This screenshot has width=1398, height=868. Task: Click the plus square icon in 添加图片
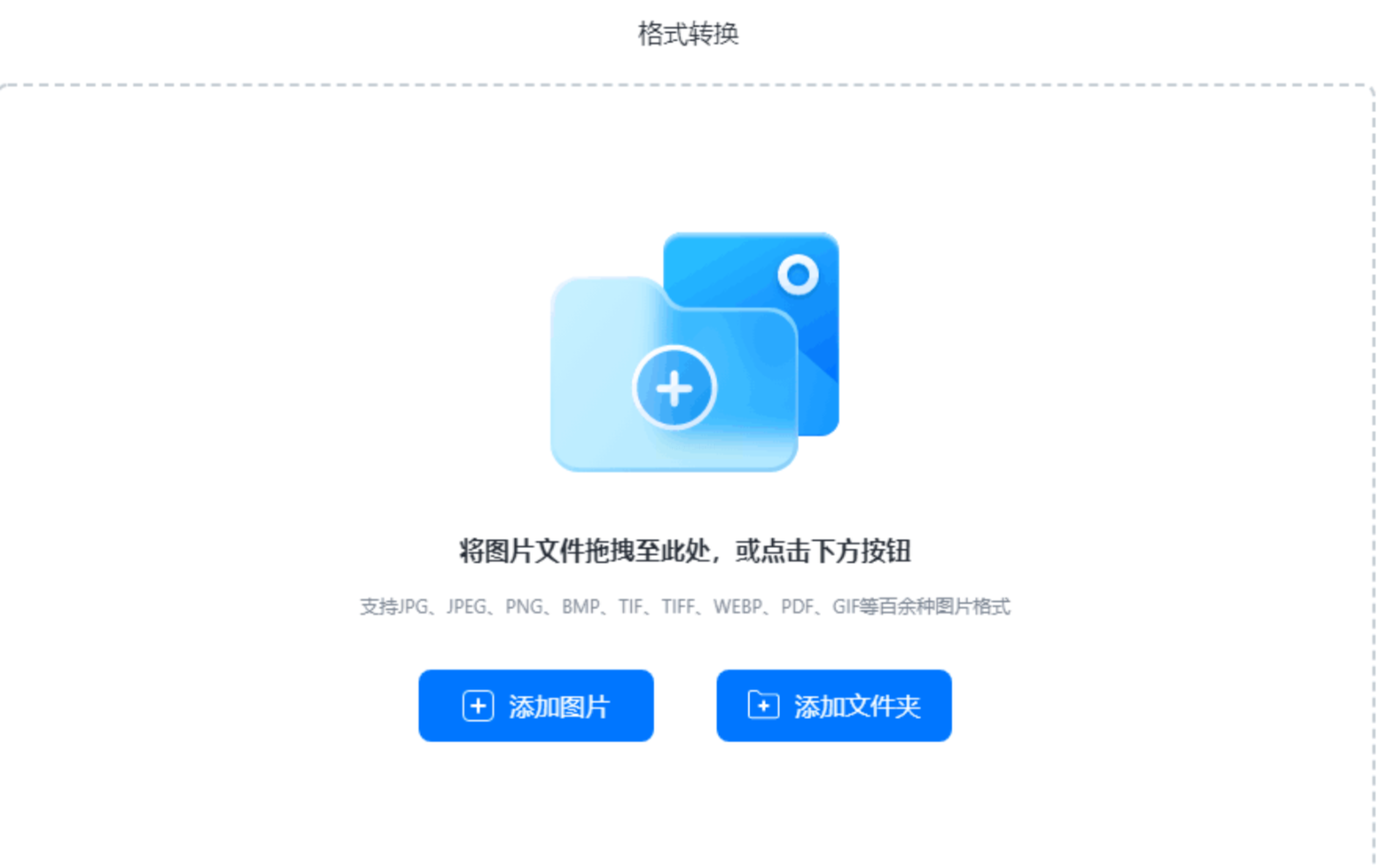478,706
